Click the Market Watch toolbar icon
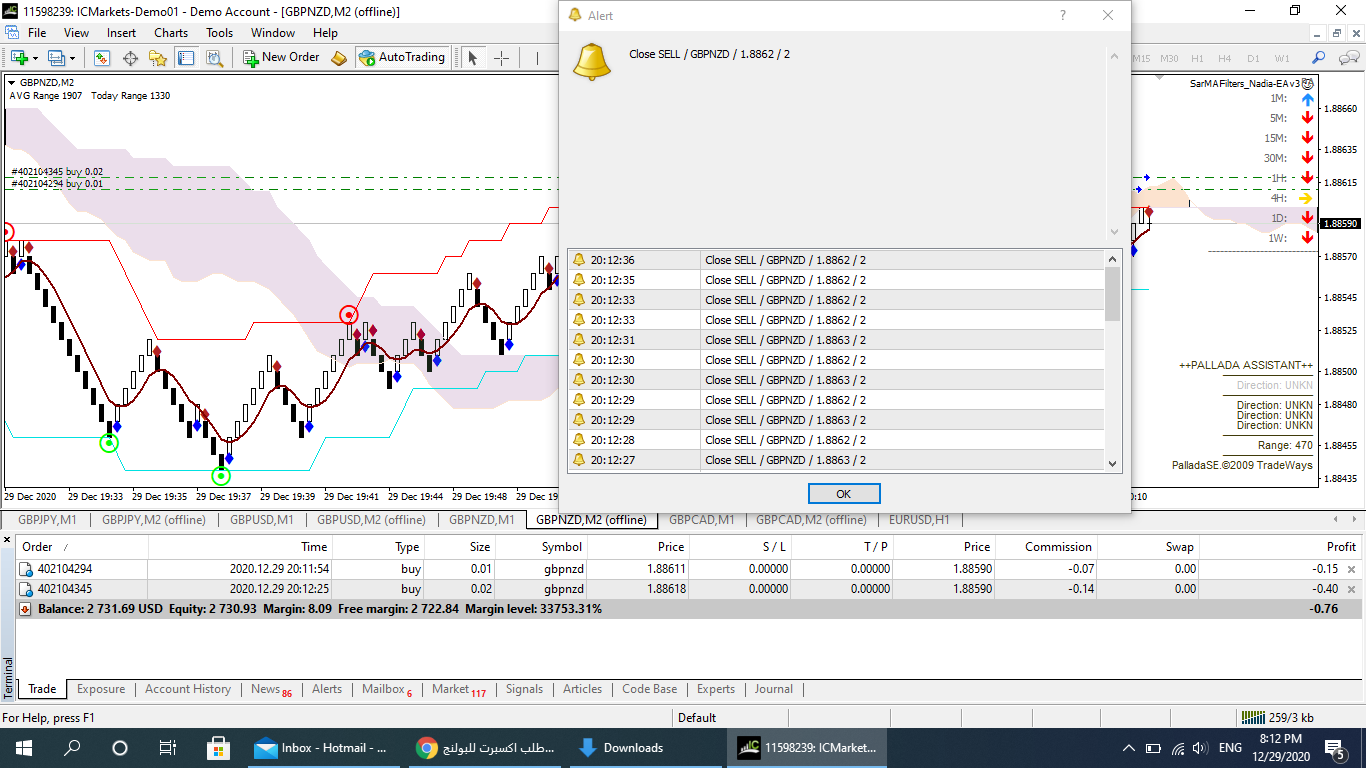Image resolution: width=1366 pixels, height=768 pixels. coord(103,58)
